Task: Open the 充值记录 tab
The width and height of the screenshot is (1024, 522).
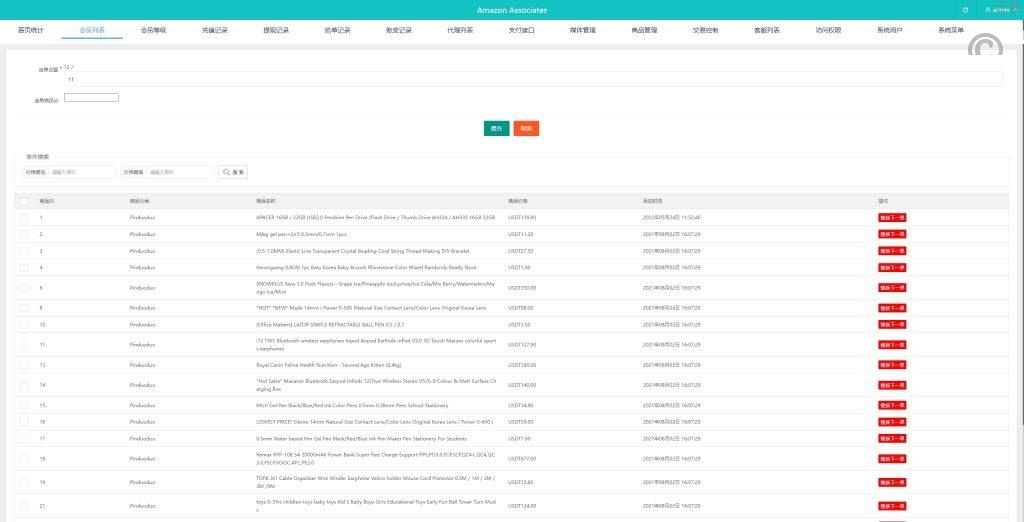Action: 214,31
